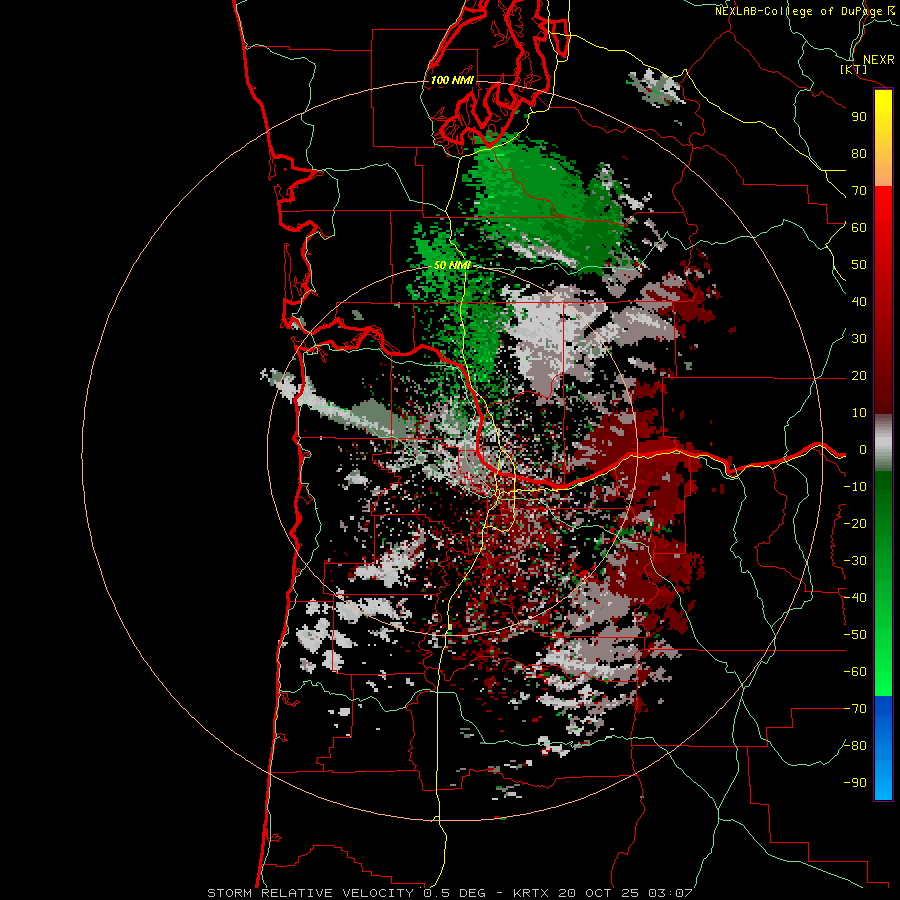The image size is (900, 900).
Task: Click the 70 value on the velocity scale
Action: click(x=859, y=191)
